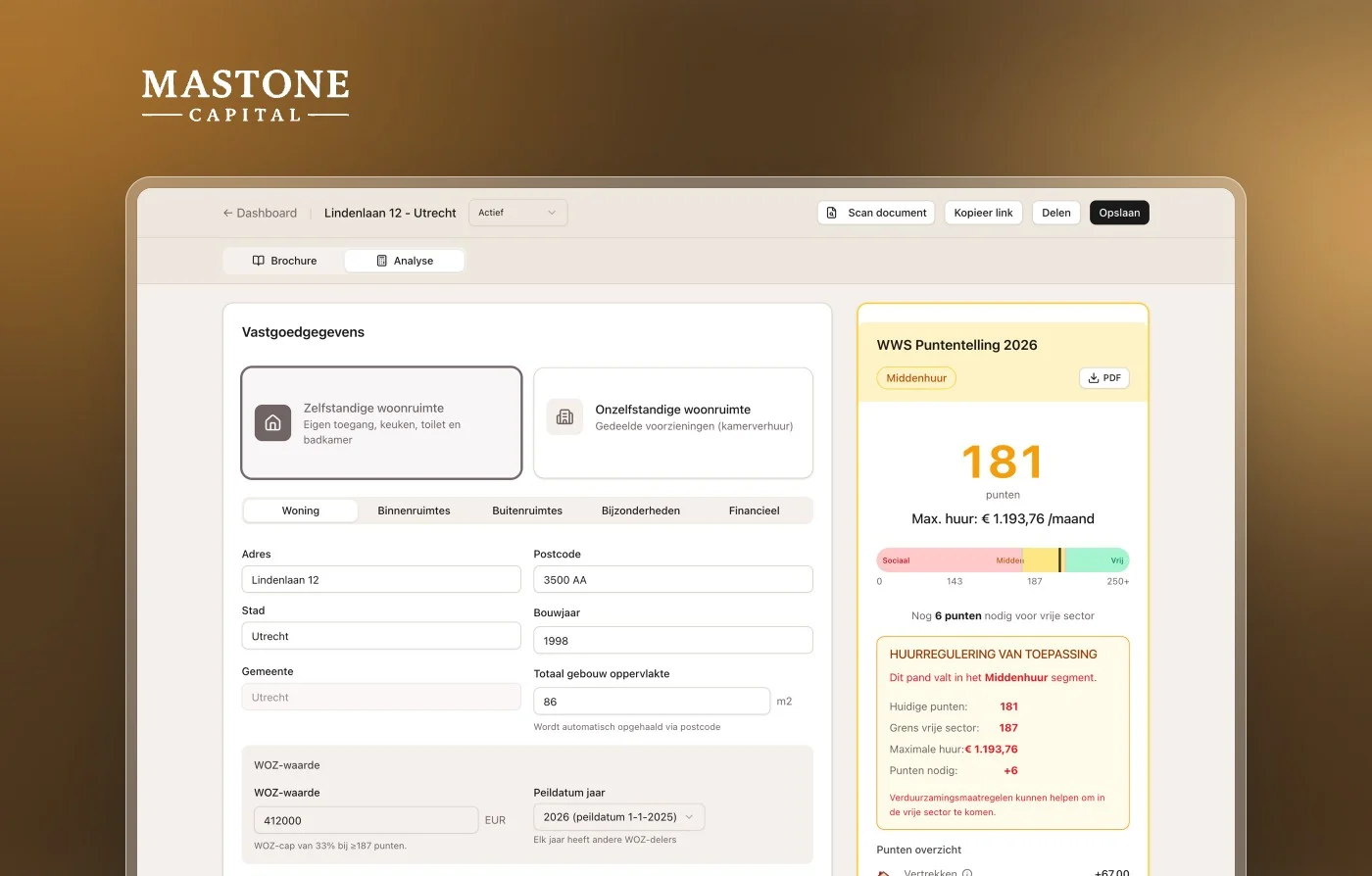Viewport: 1372px width, 876px height.
Task: Download the WWS report via the PDF icon
Action: (1094, 378)
